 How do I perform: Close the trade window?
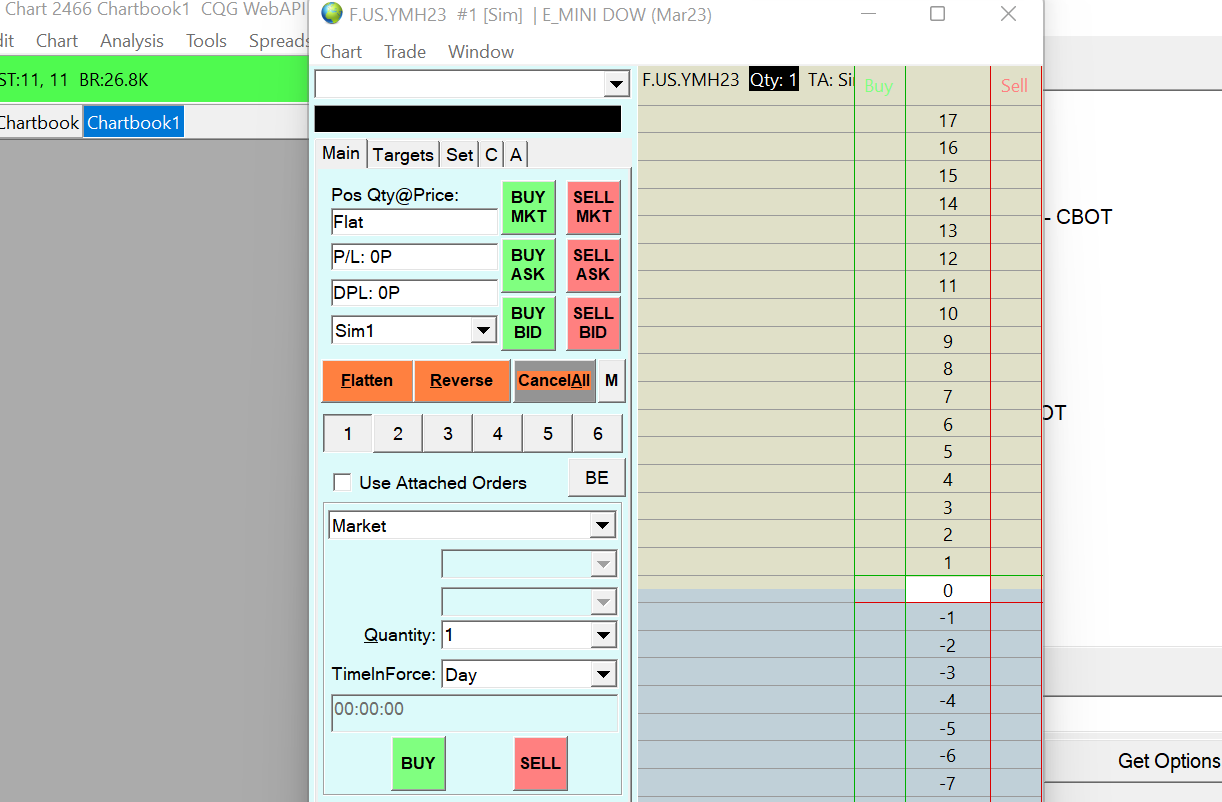pyautogui.click(x=1008, y=14)
